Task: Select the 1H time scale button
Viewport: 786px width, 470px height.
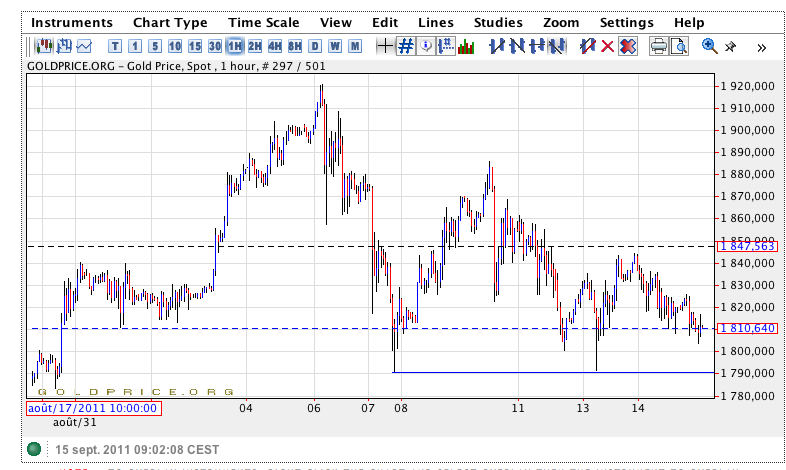Action: click(x=235, y=46)
